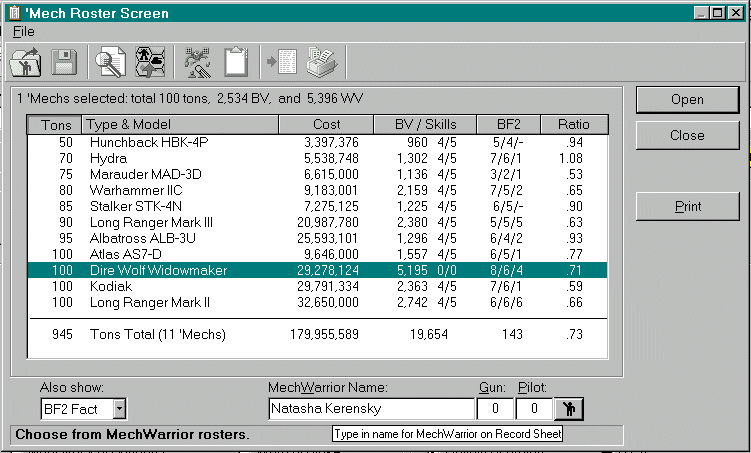Maximize the 'Mech Roster Screen window
The width and height of the screenshot is (751, 453).
pos(717,13)
